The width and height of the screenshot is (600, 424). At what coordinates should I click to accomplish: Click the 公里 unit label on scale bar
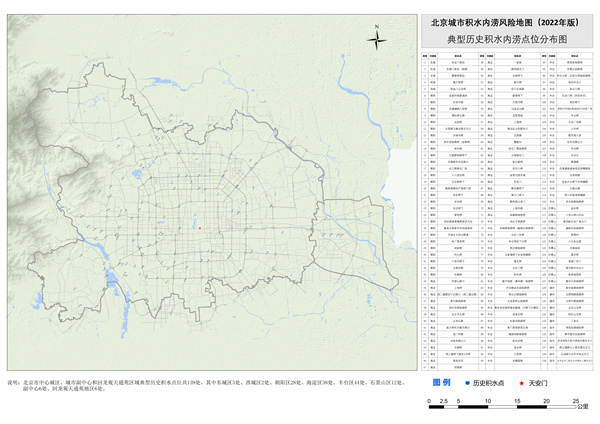tap(583, 408)
